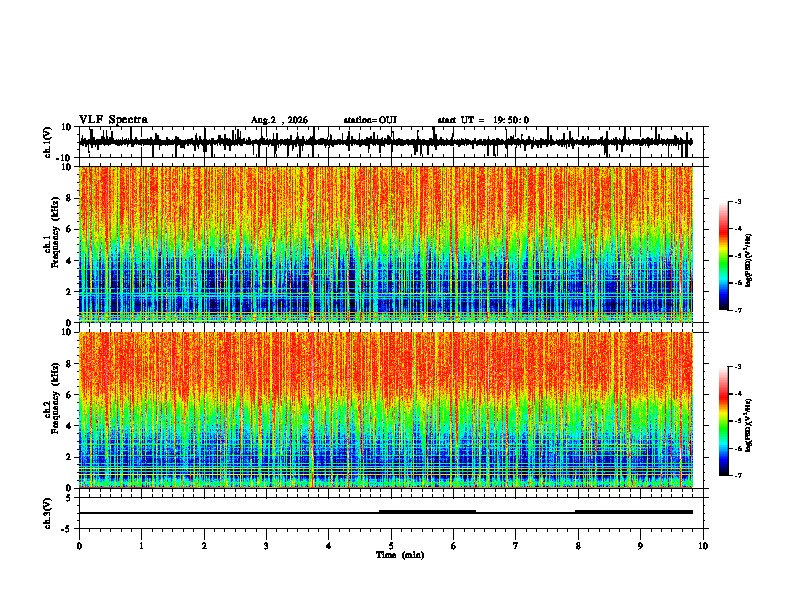Click the ch.1 "Frequency (kHz)" axis label
The width and height of the screenshot is (792, 612).
point(55,232)
